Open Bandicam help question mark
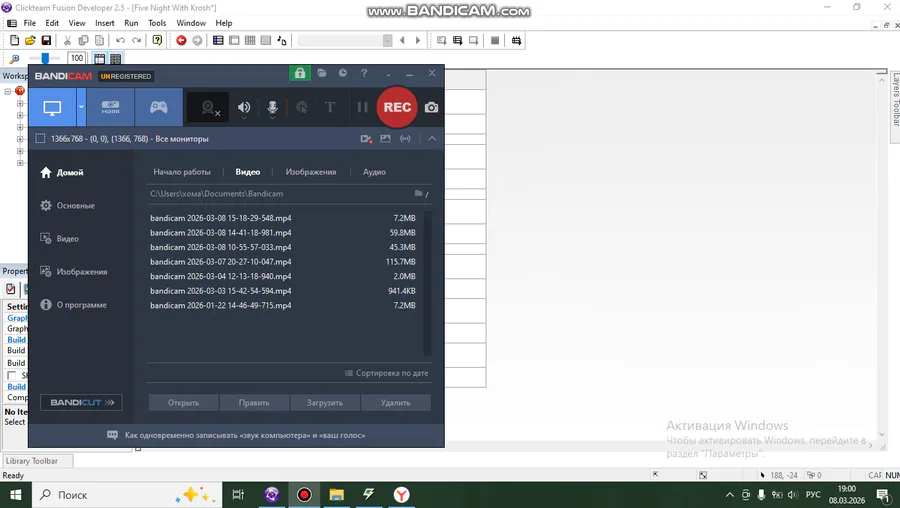Viewport: 900px width, 508px height. pos(364,73)
